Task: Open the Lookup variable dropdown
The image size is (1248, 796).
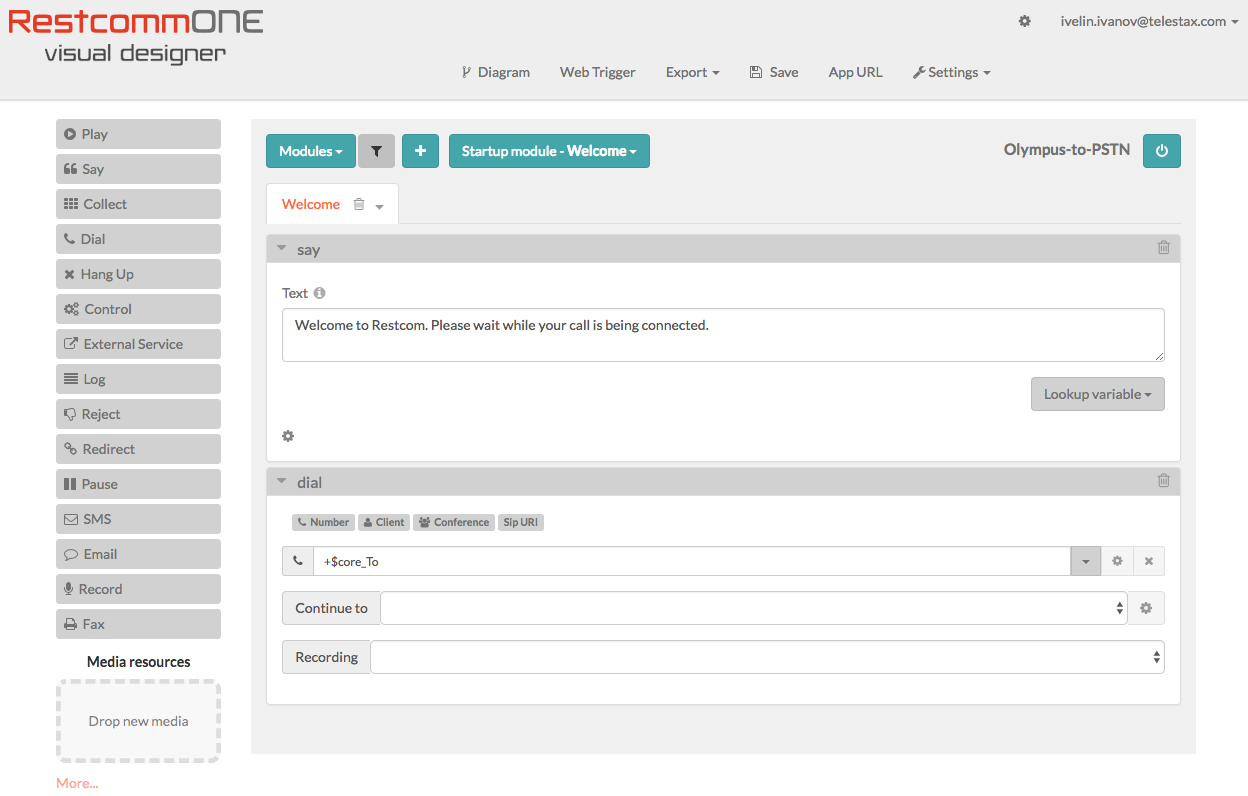Action: point(1097,394)
